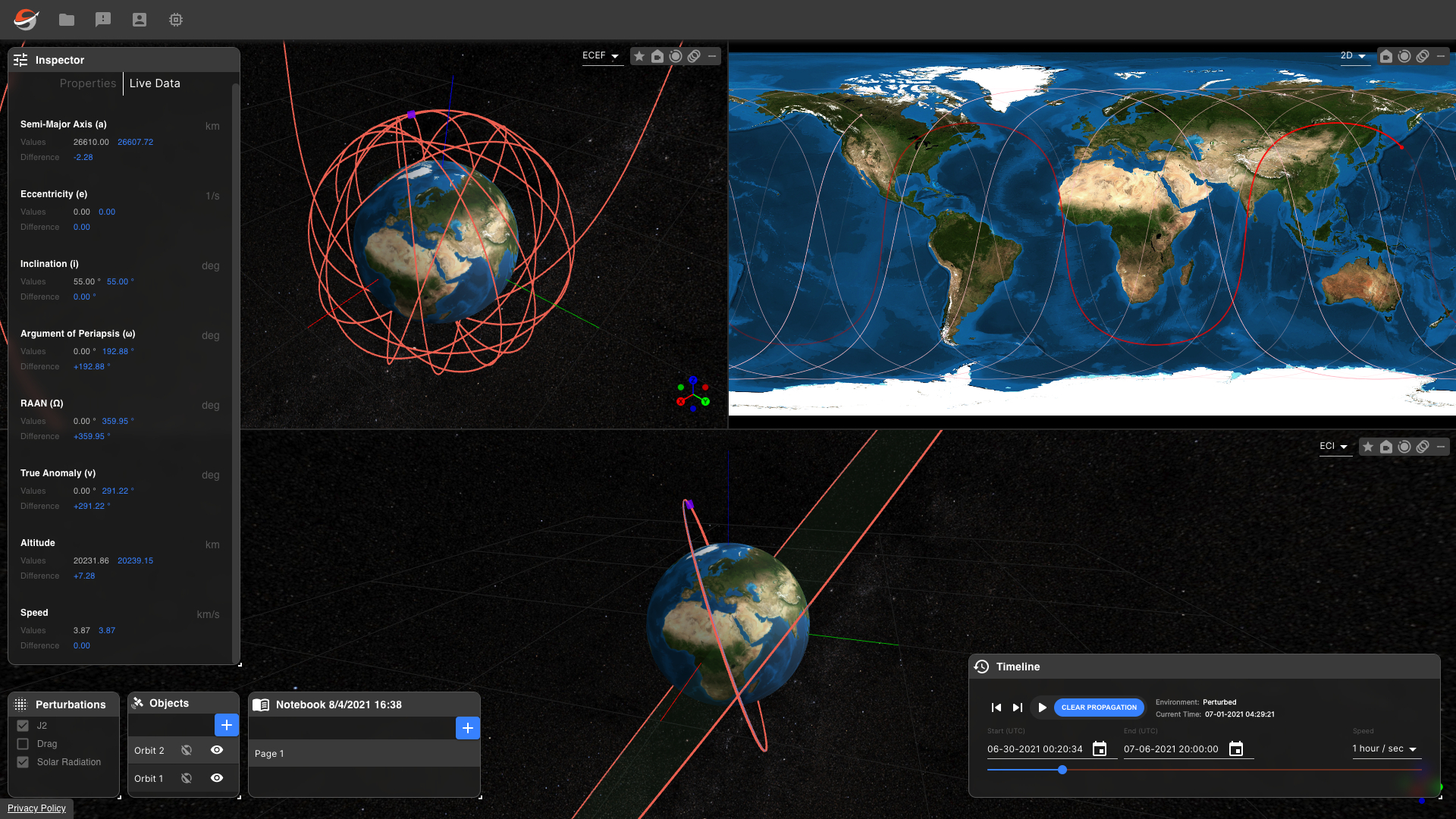Click the Timeline panel clock icon

(981, 666)
